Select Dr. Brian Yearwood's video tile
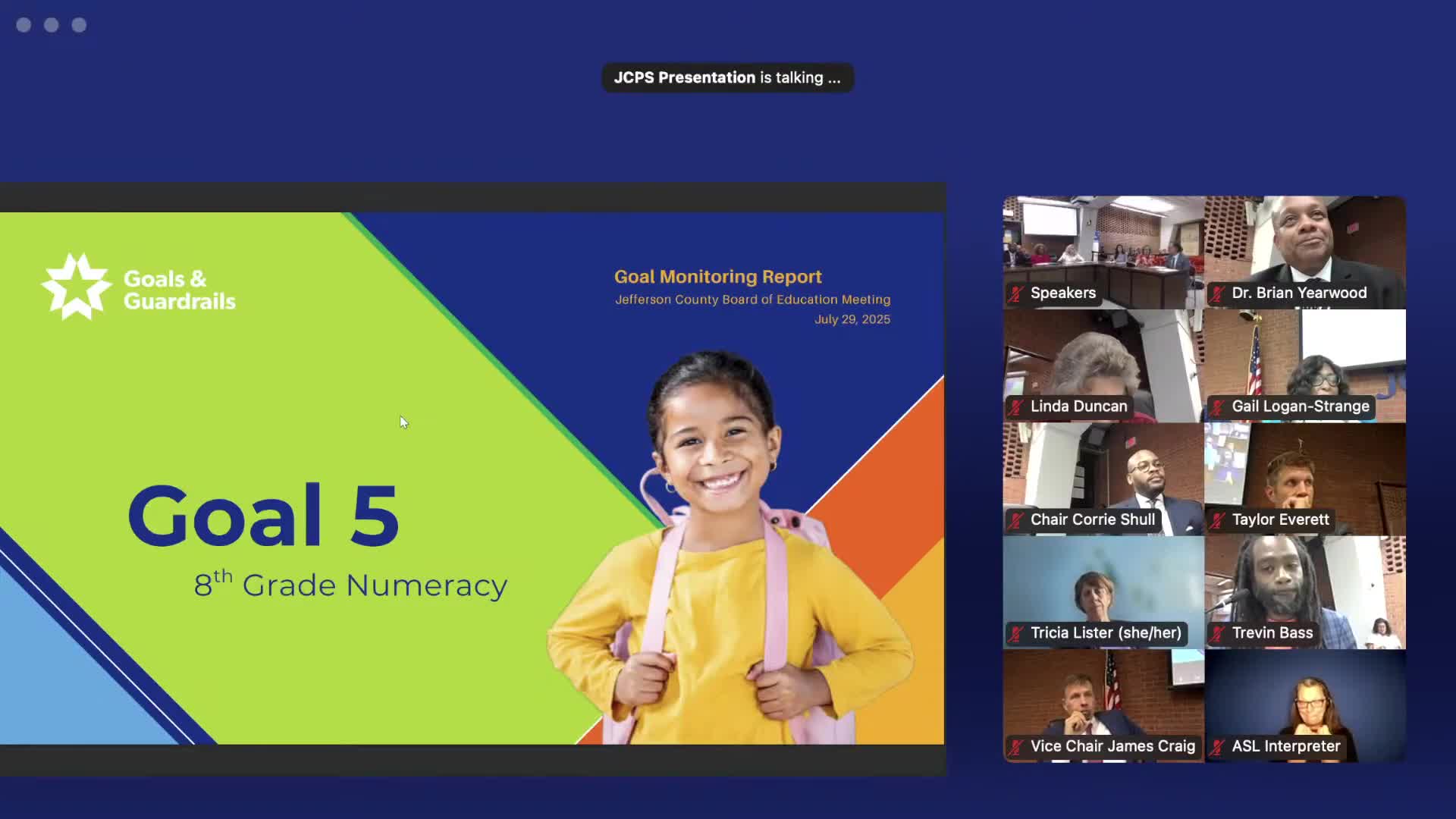This screenshot has height=819, width=1456. 1304,243
